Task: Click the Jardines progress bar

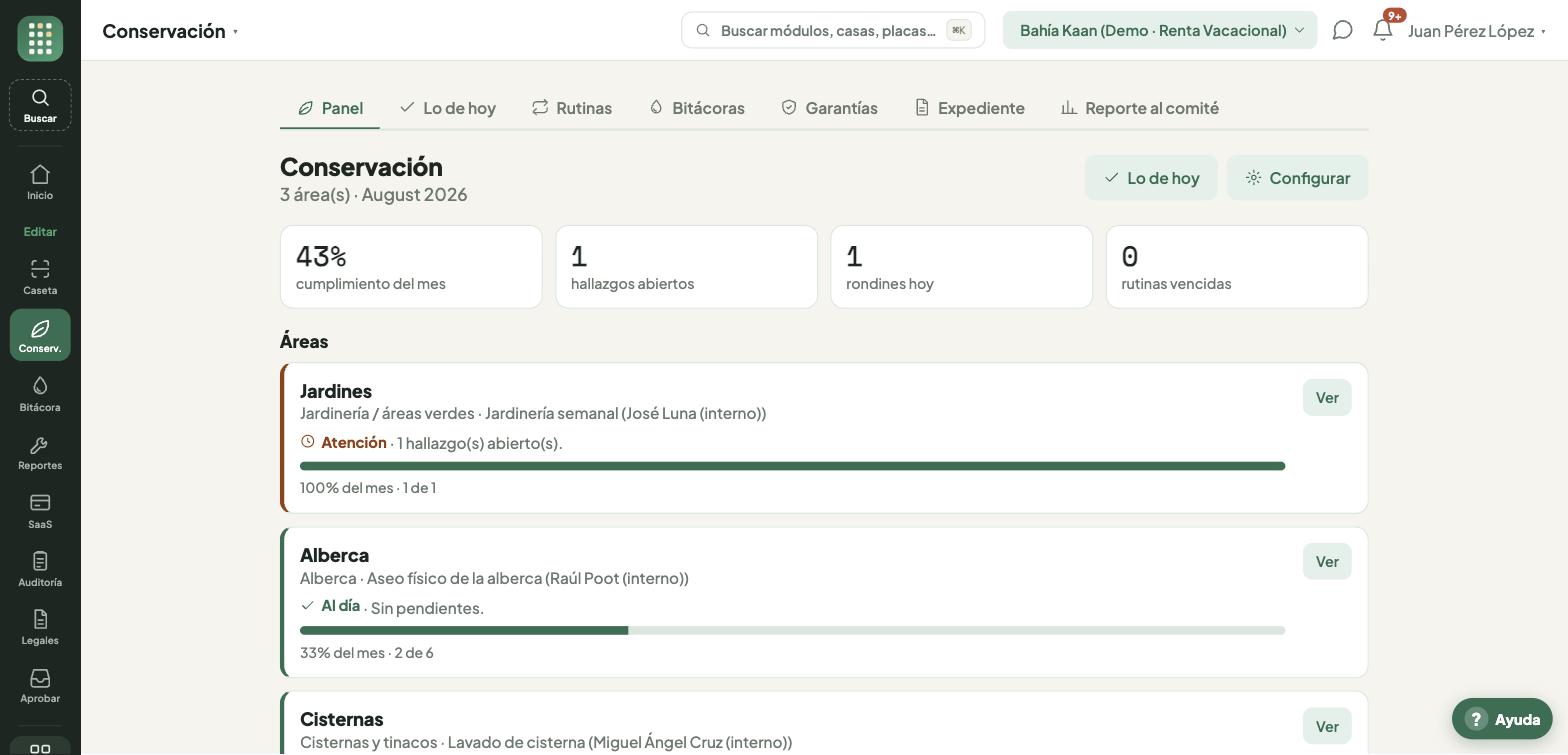Action: point(792,466)
